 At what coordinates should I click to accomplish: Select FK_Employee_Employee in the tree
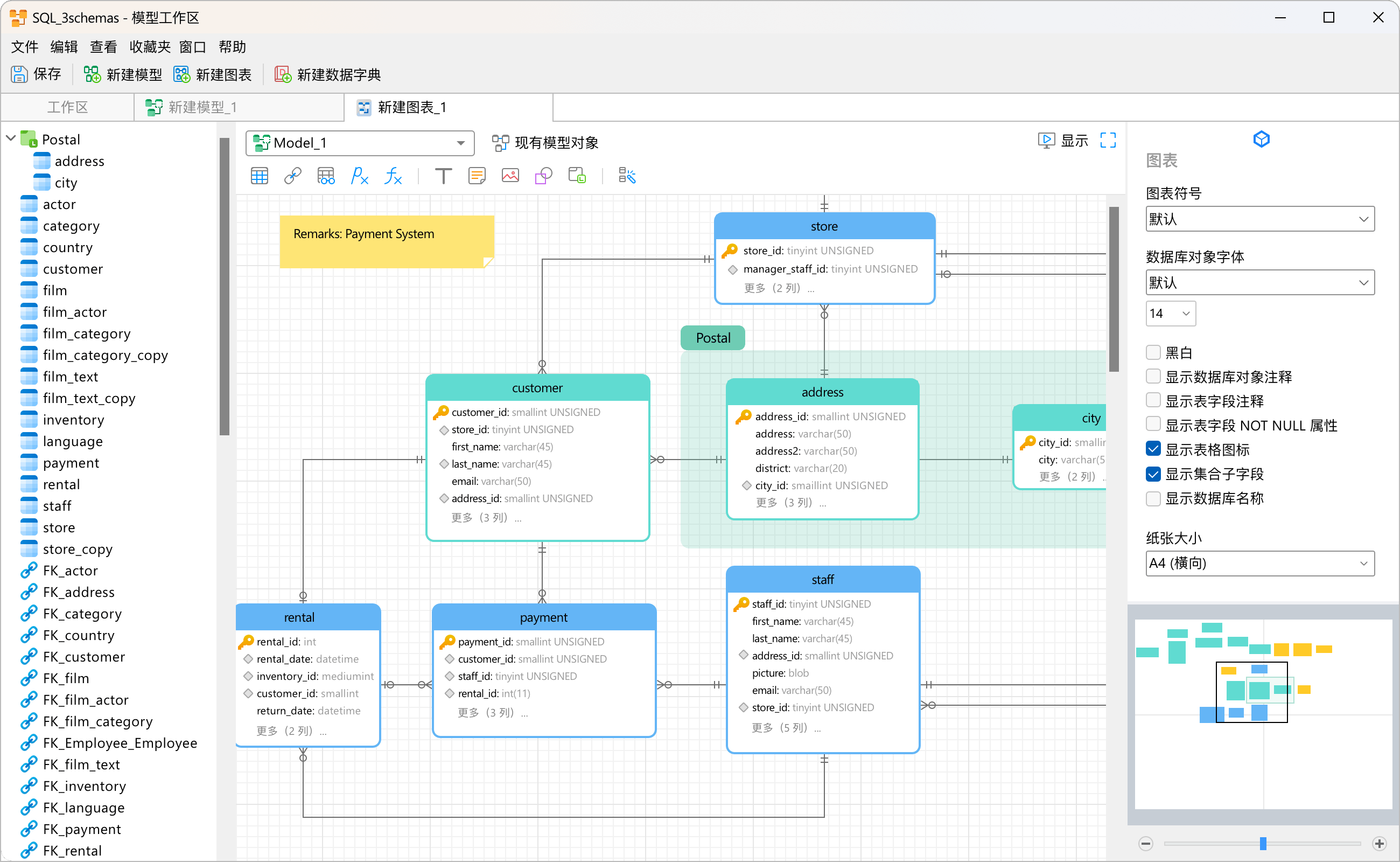tap(120, 742)
